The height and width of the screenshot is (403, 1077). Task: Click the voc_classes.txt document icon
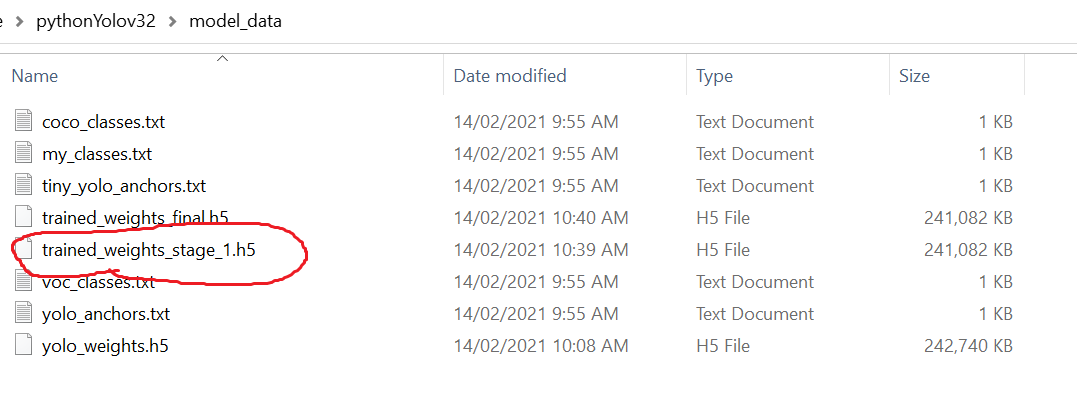24,281
